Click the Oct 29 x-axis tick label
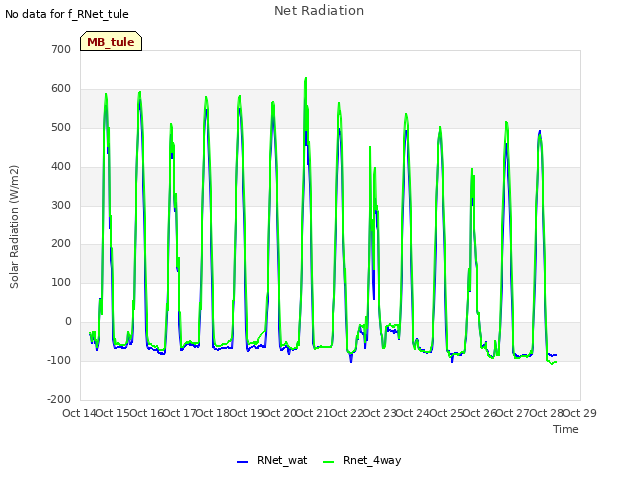This screenshot has width=640, height=480. coord(580,413)
